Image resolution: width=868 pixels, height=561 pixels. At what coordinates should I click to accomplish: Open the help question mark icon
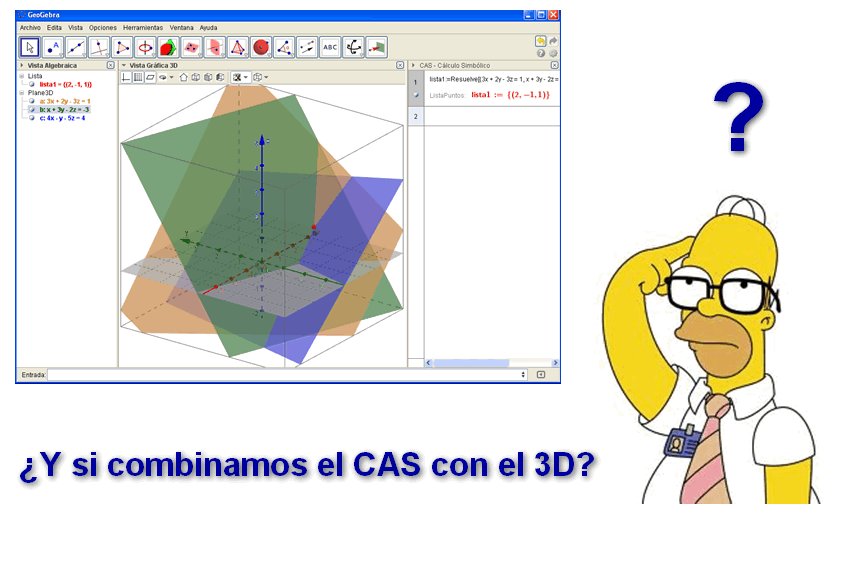541,53
